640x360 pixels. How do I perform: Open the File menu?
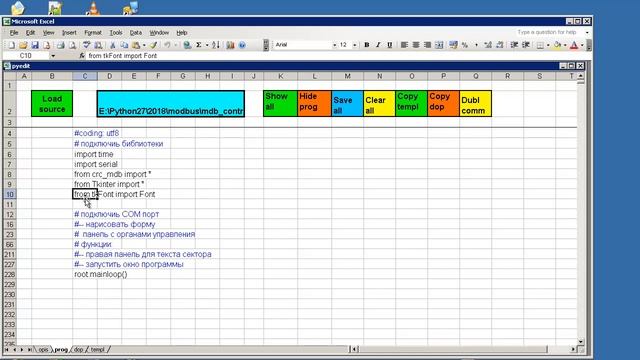(14, 33)
